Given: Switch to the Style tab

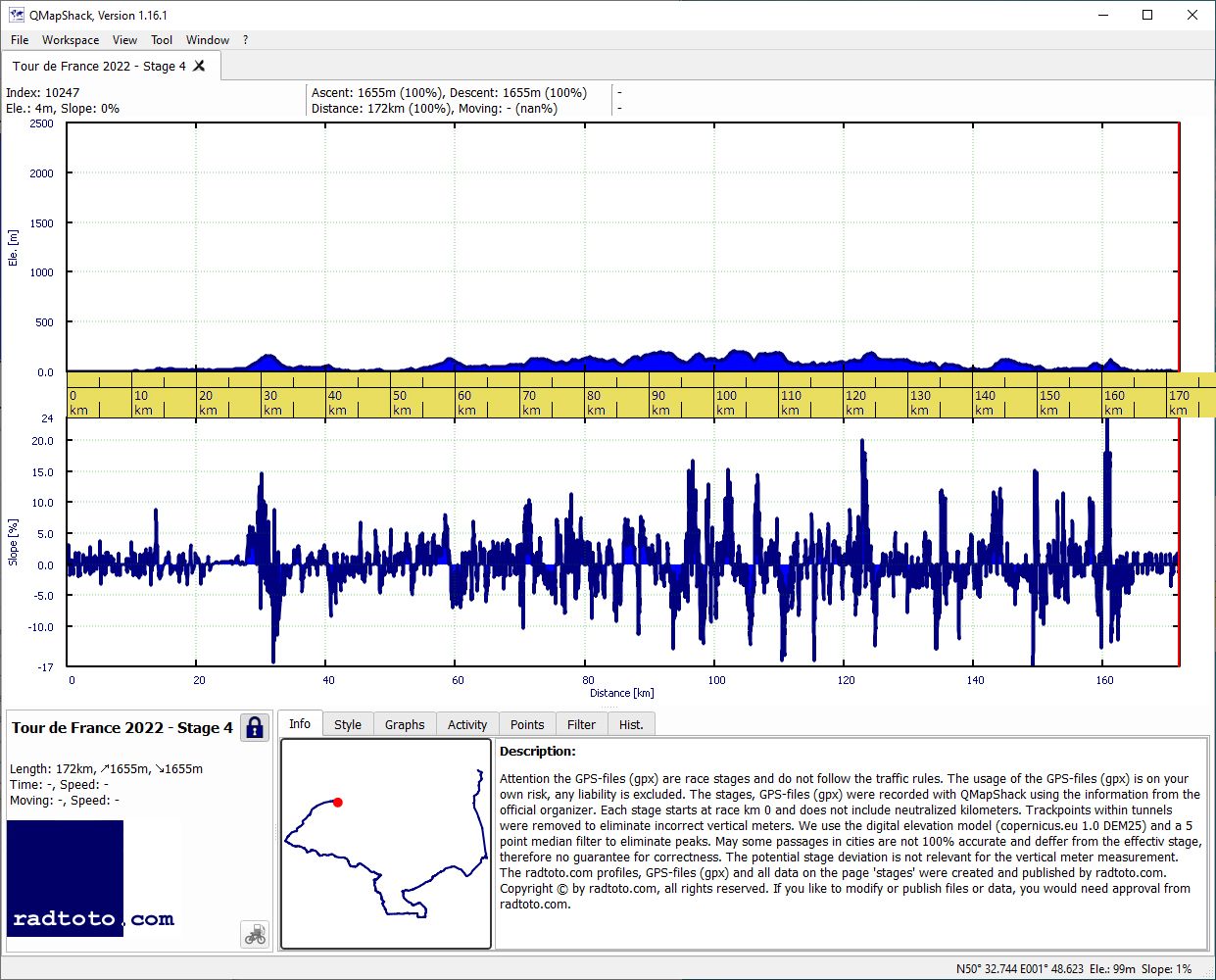Looking at the screenshot, I should click(x=348, y=724).
